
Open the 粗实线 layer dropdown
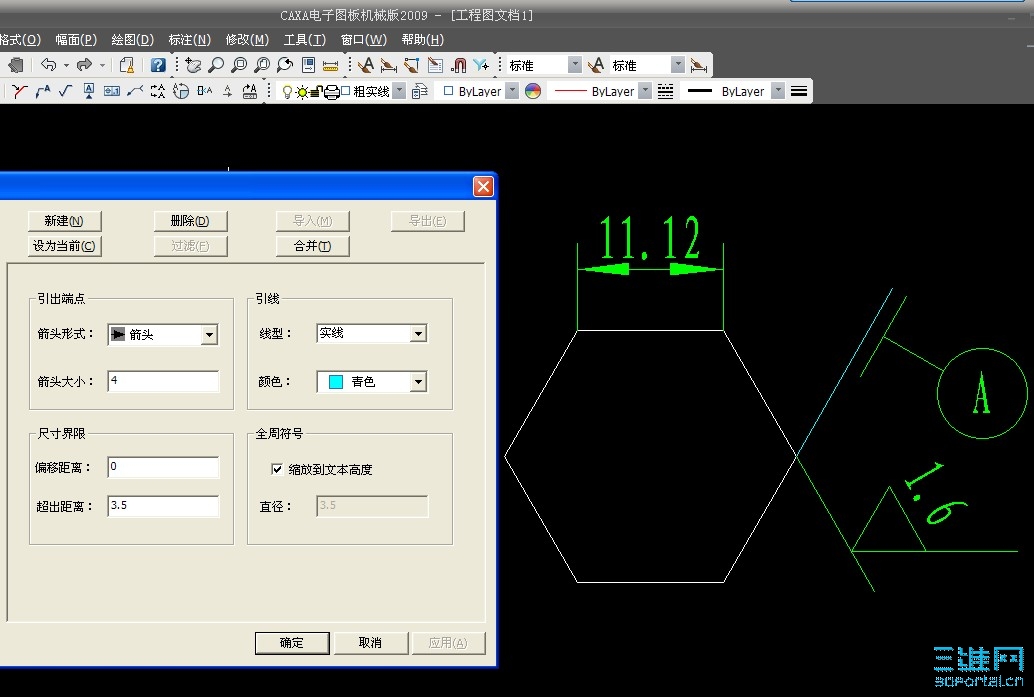pos(398,91)
